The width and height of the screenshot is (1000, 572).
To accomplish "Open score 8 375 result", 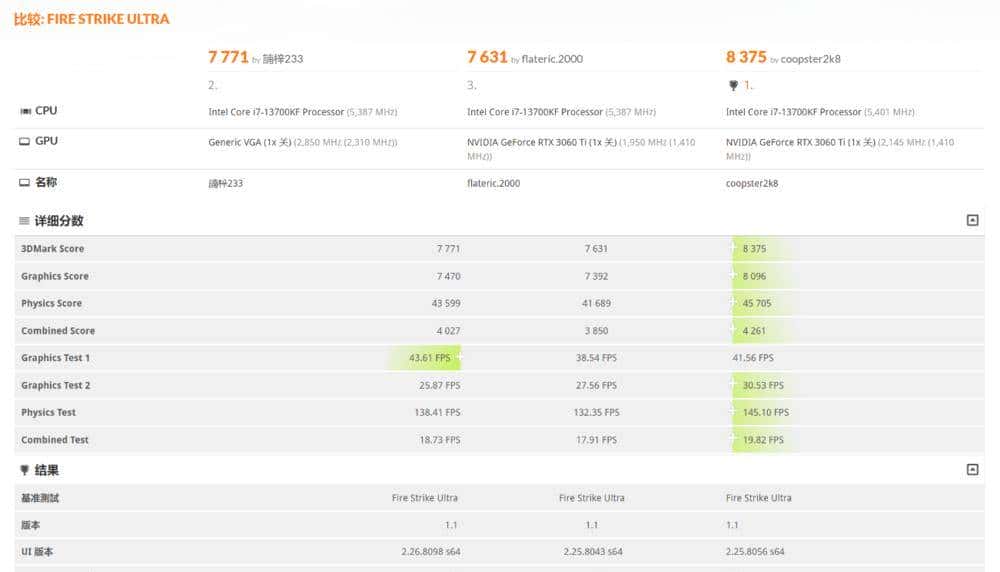I will click(746, 57).
